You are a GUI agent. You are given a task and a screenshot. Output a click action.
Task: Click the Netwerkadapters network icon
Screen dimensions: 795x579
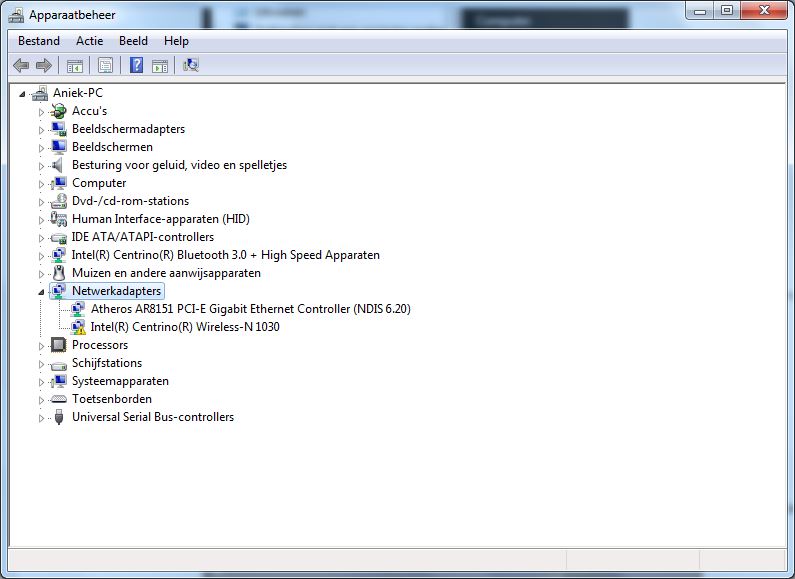(x=59, y=291)
